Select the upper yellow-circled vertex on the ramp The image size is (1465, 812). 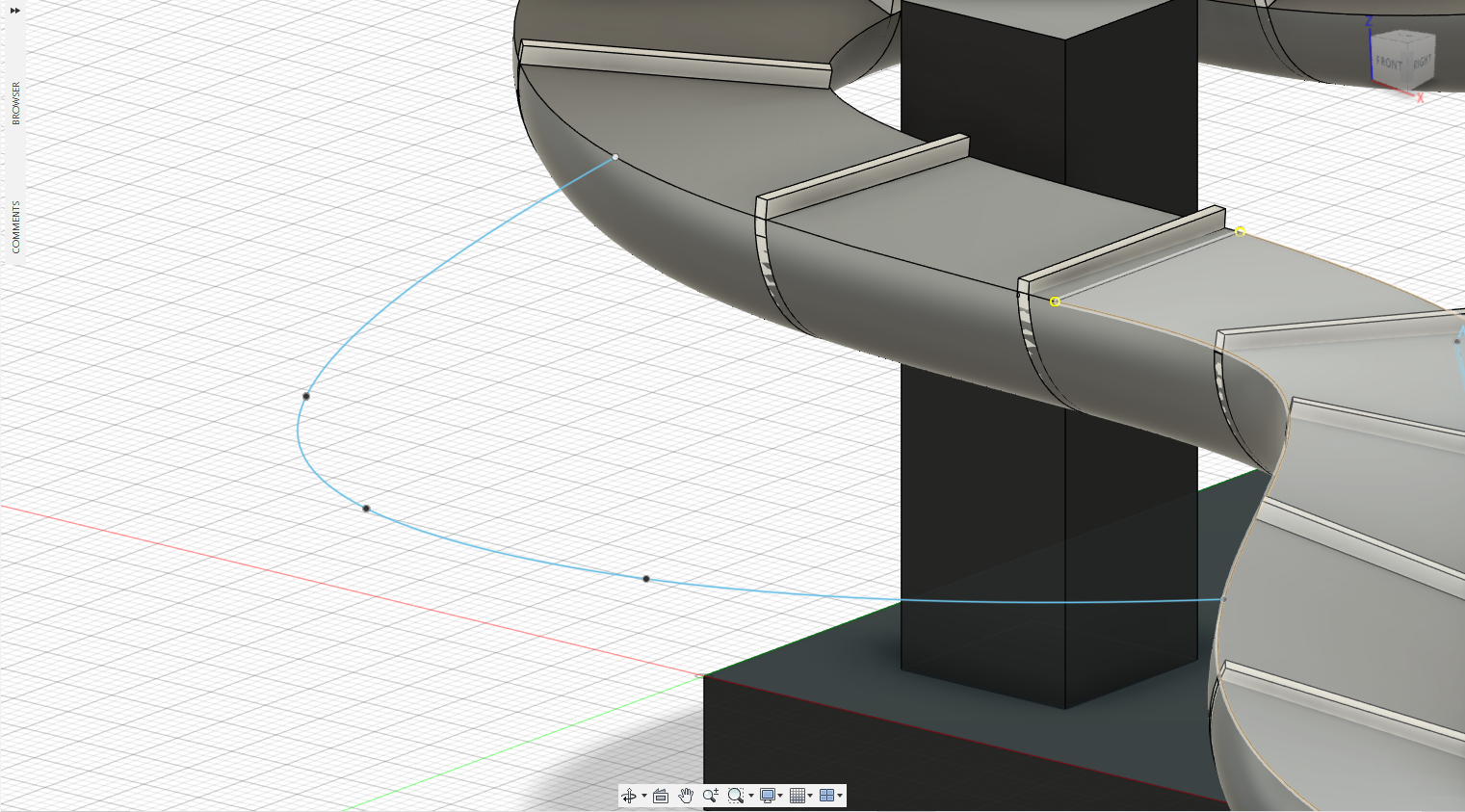1240,231
